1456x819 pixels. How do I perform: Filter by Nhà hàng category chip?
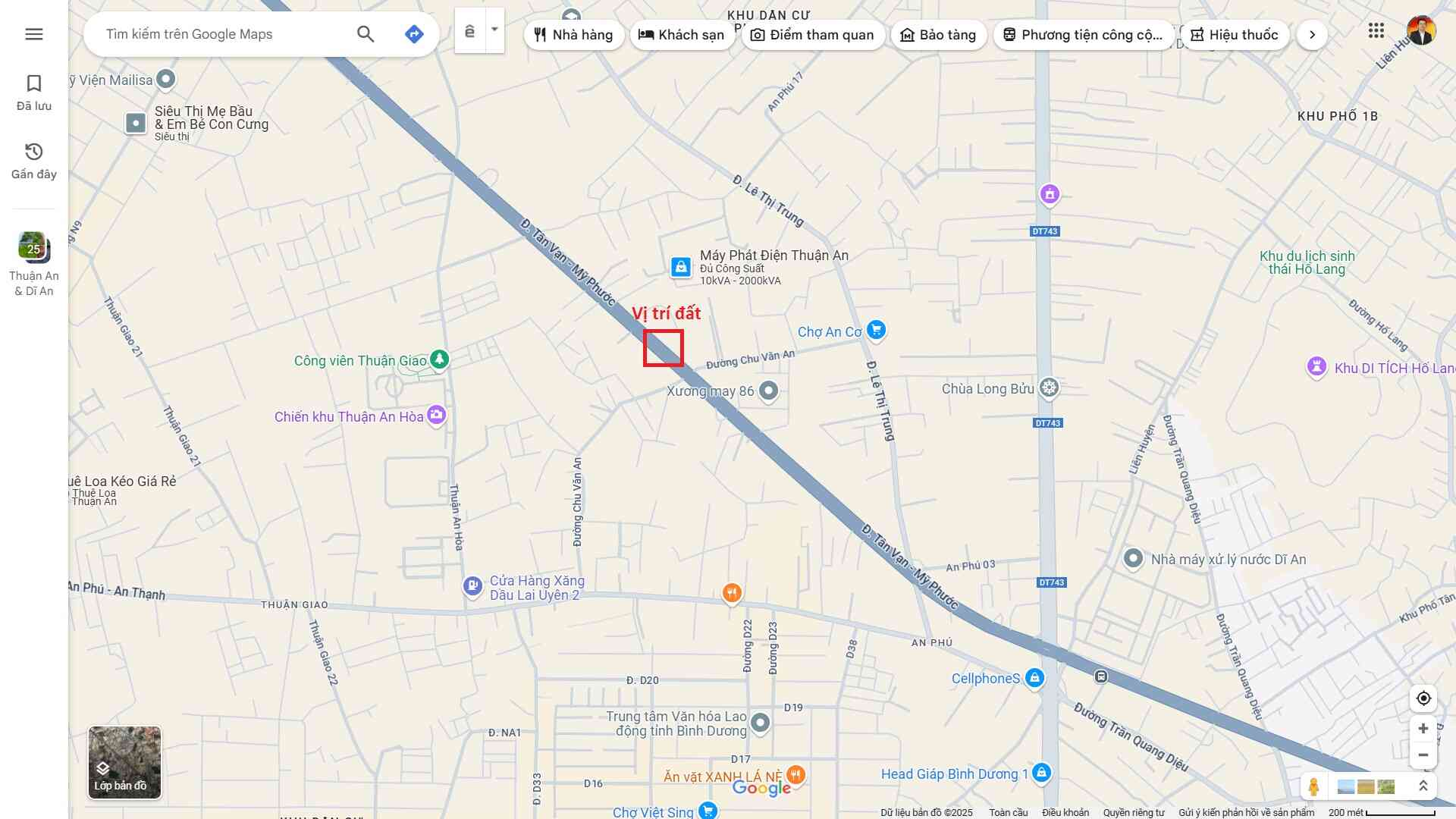(x=573, y=35)
